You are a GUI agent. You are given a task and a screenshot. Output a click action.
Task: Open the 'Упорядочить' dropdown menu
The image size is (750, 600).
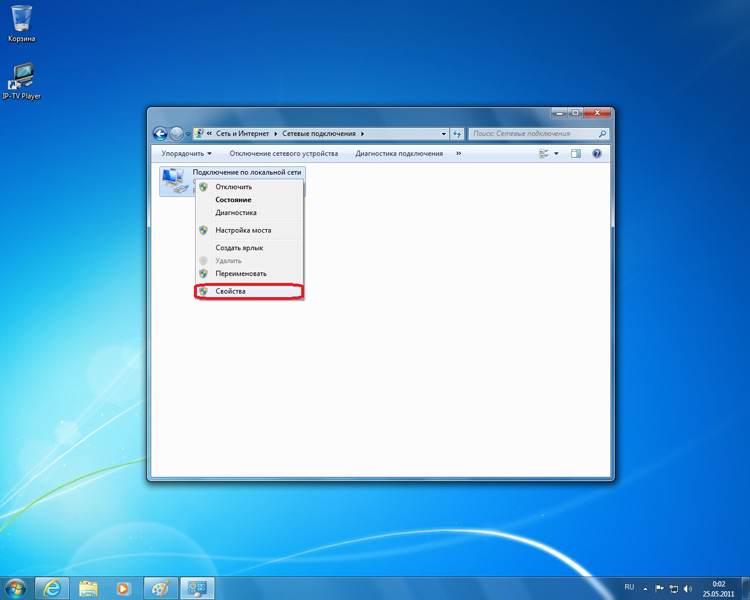(x=187, y=154)
